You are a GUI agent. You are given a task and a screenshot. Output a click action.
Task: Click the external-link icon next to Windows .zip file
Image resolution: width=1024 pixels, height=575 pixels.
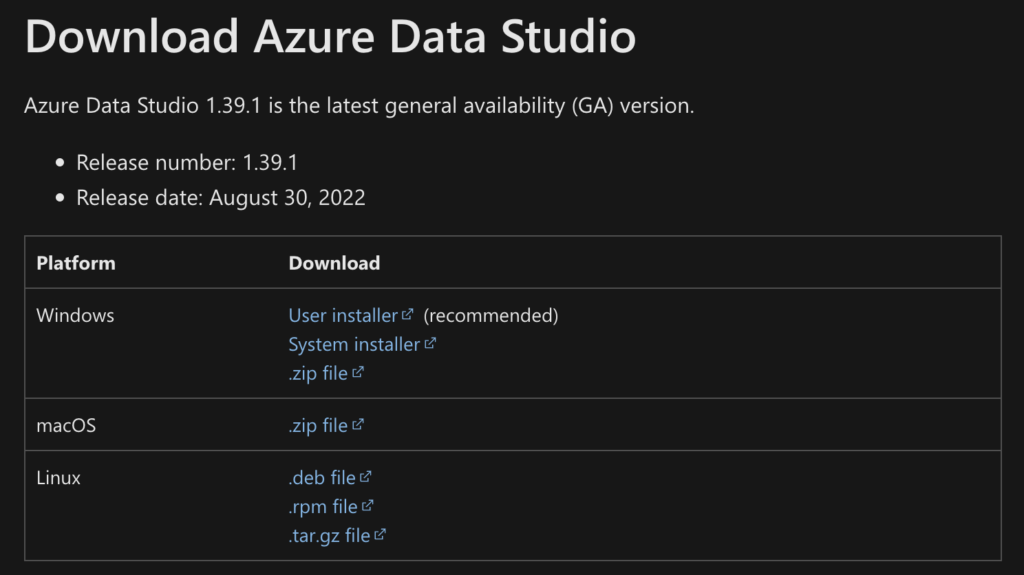358,373
